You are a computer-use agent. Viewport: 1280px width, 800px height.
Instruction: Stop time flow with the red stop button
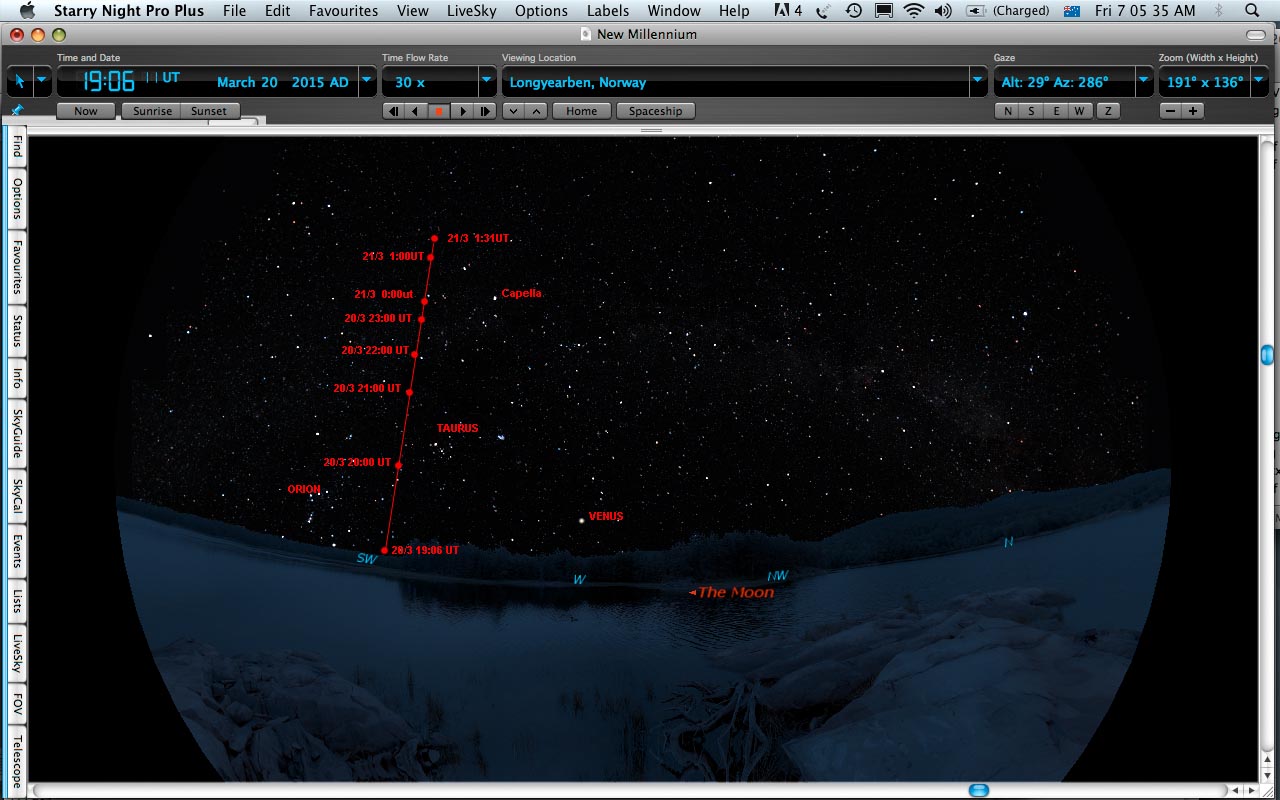pyautogui.click(x=438, y=111)
